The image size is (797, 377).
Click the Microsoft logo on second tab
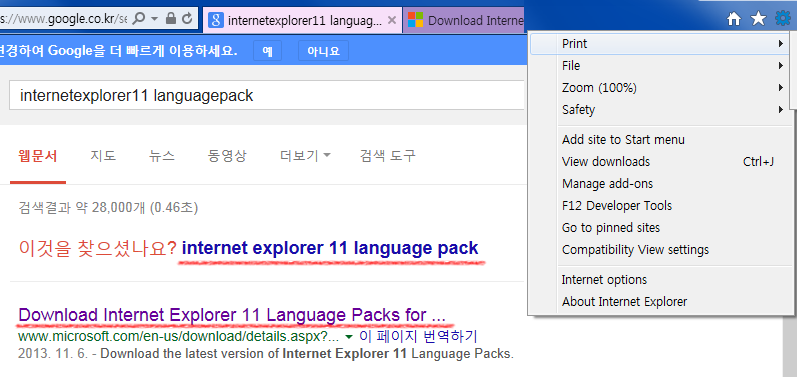tap(415, 20)
